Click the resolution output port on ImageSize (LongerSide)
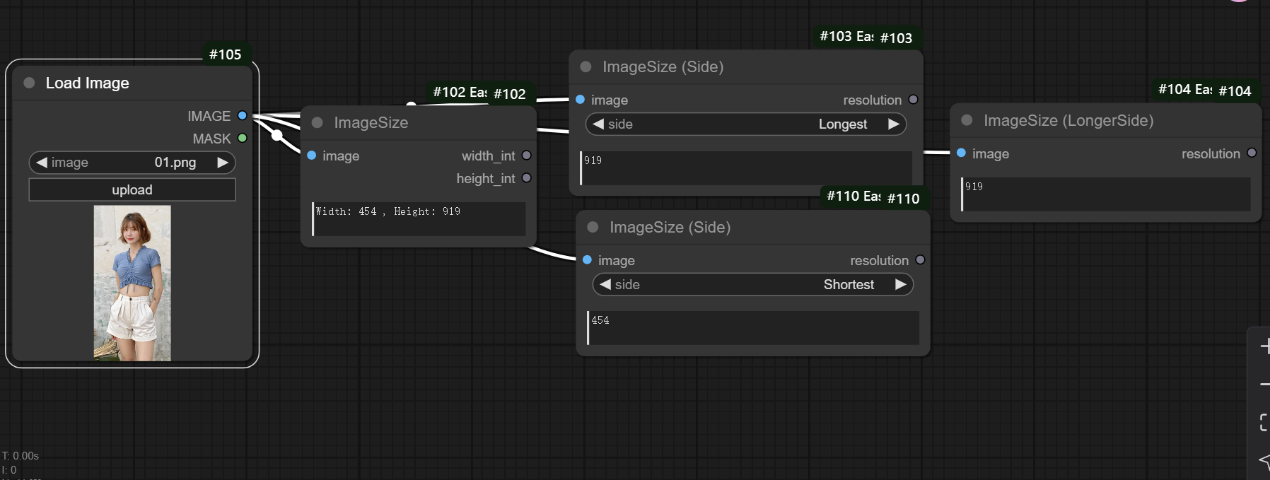This screenshot has width=1270, height=480. [x=1251, y=154]
